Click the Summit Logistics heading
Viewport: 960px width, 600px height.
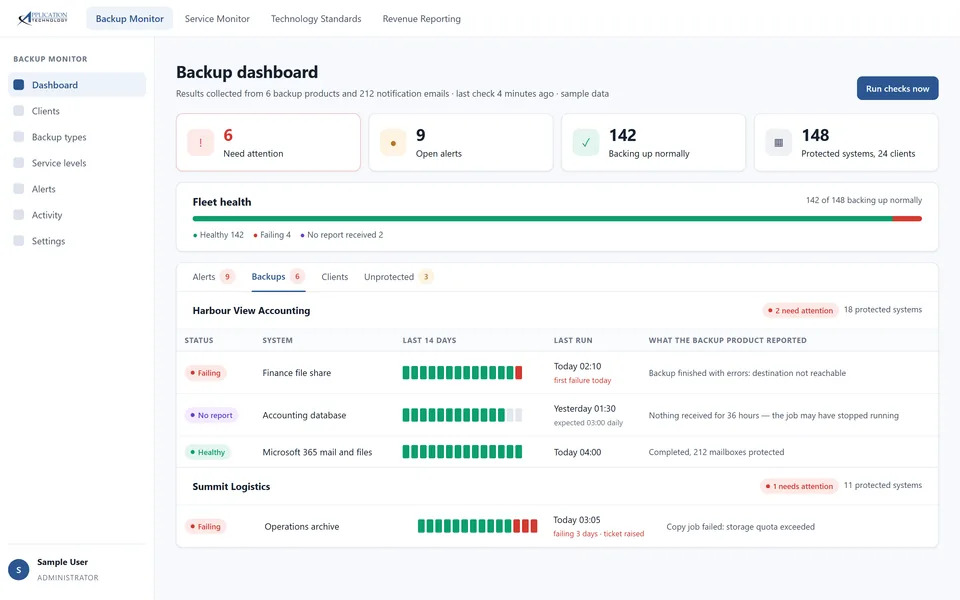231,487
